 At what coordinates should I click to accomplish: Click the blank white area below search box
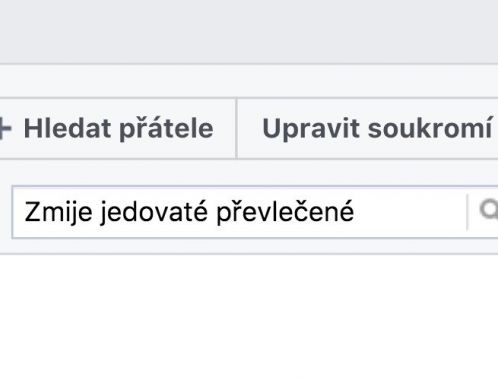pyautogui.click(x=249, y=317)
